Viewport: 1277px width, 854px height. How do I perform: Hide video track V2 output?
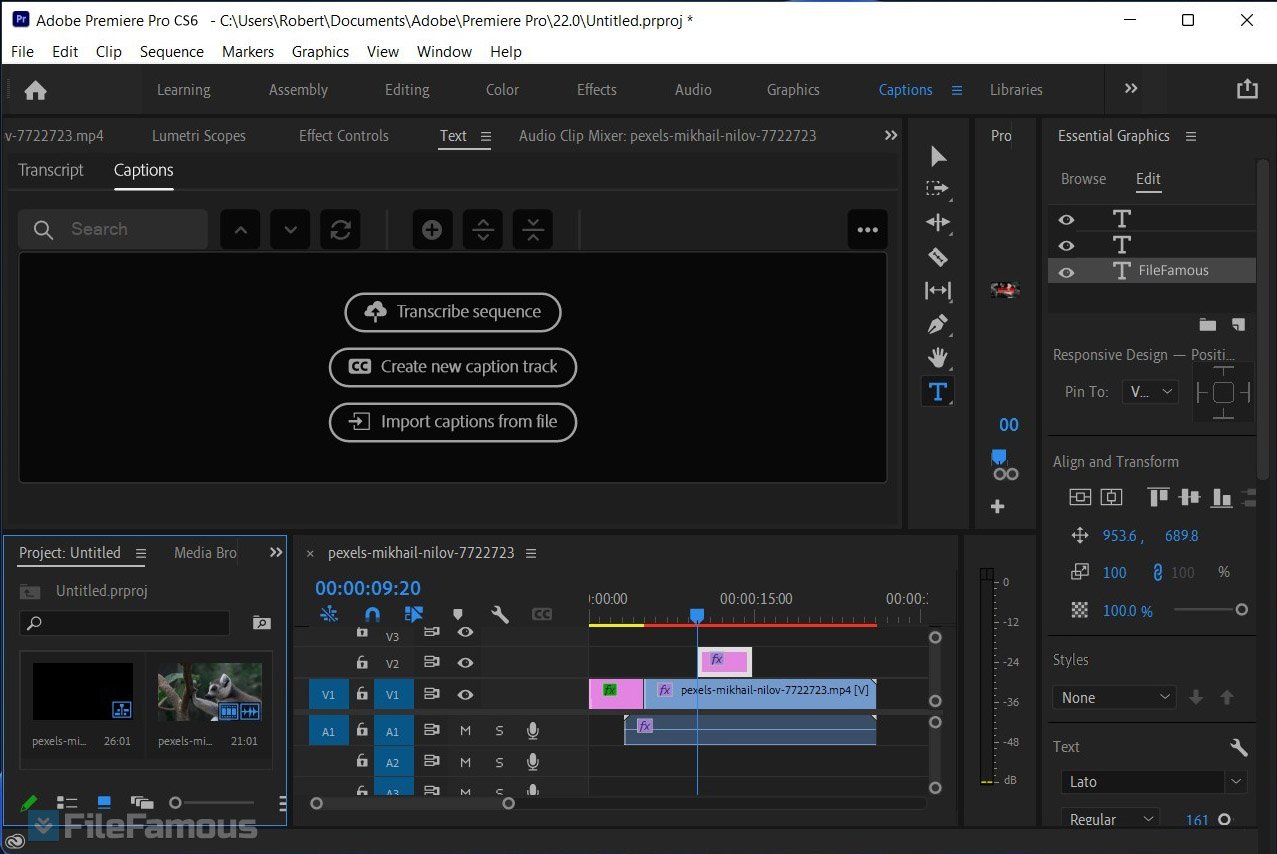pyautogui.click(x=465, y=662)
